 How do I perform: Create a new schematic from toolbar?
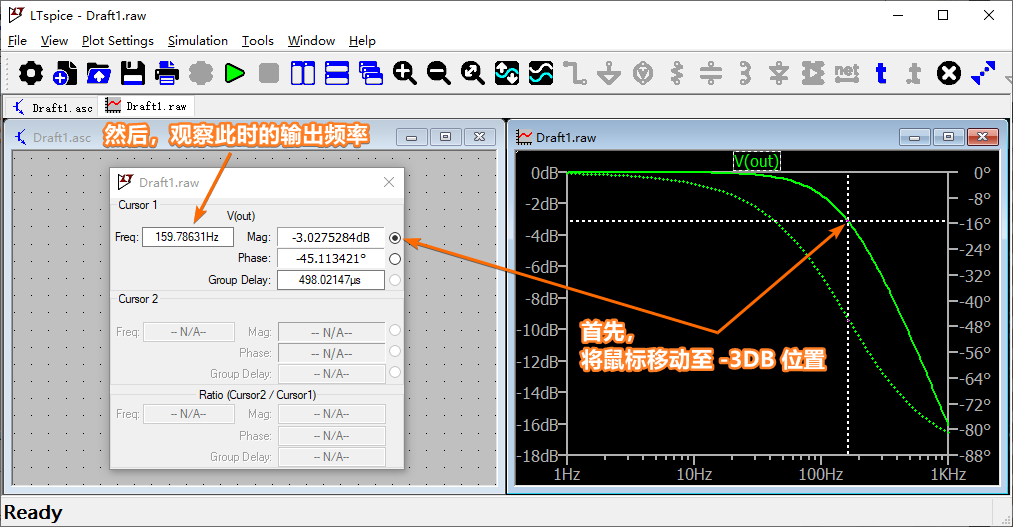click(x=65, y=73)
